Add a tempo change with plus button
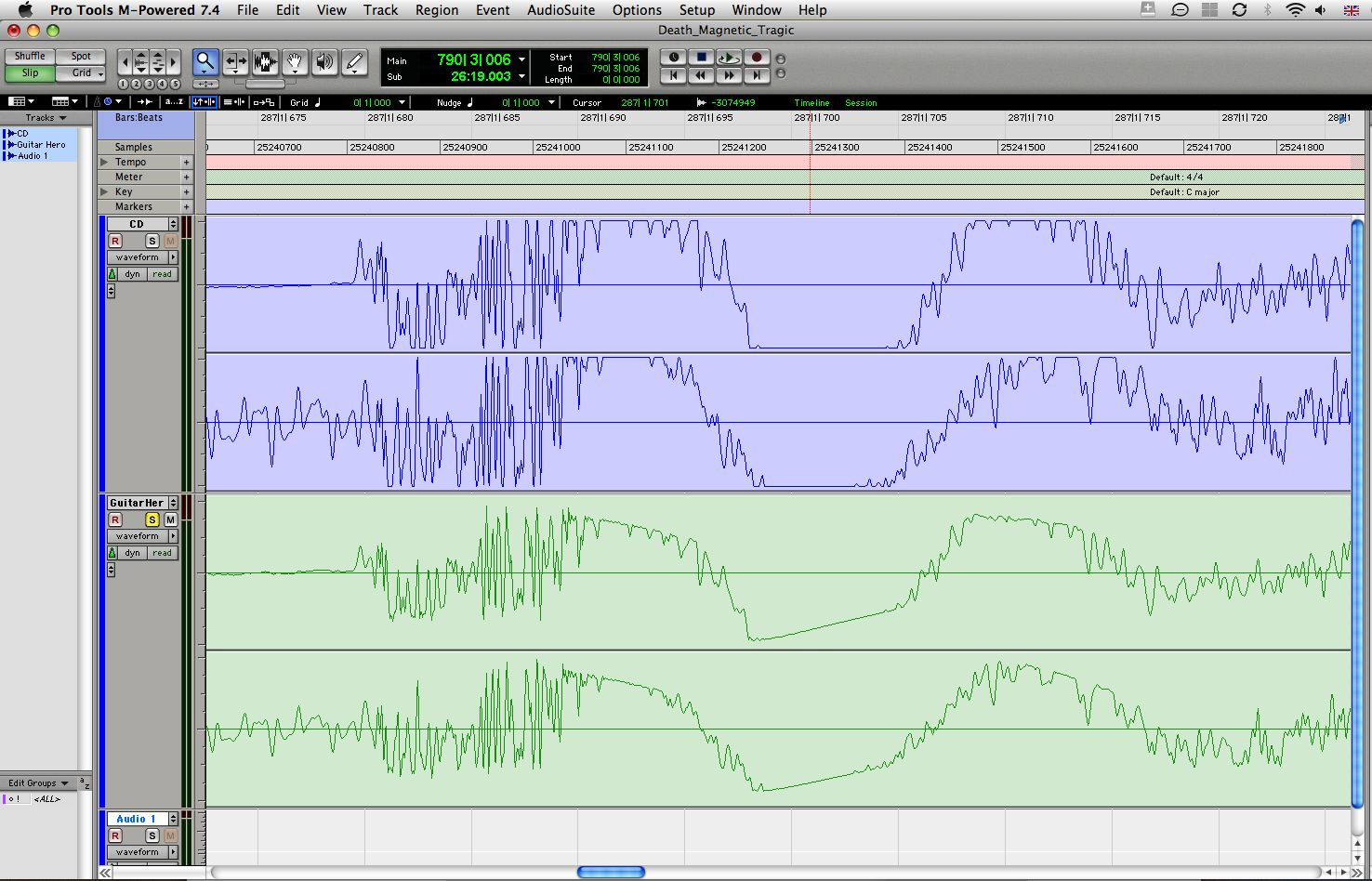This screenshot has width=1372, height=881. click(186, 163)
